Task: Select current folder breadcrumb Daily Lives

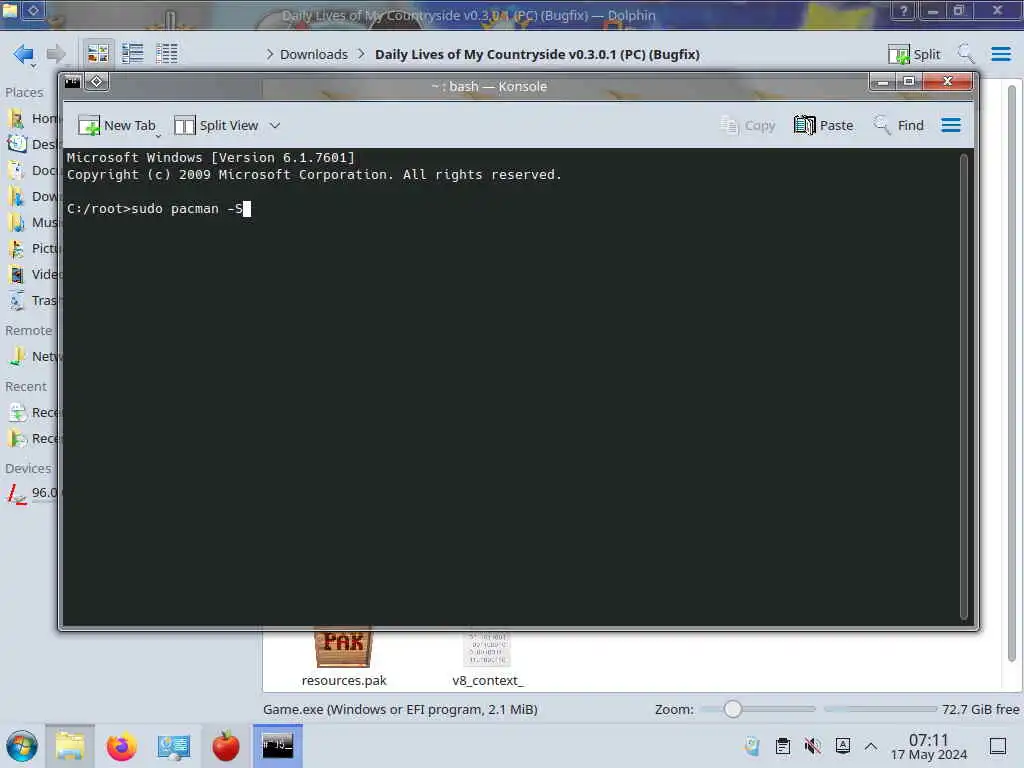Action: 537,54
